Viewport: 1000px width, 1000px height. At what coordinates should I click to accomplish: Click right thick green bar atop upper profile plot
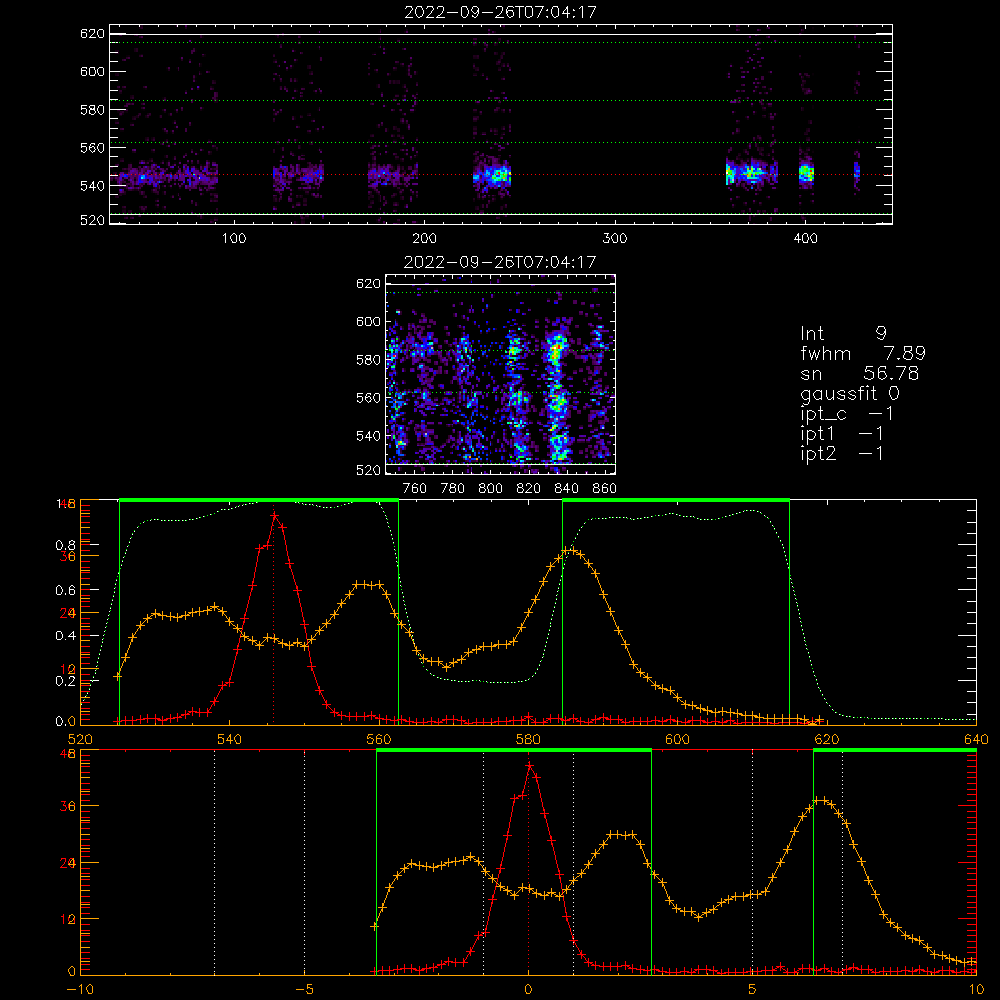point(676,501)
